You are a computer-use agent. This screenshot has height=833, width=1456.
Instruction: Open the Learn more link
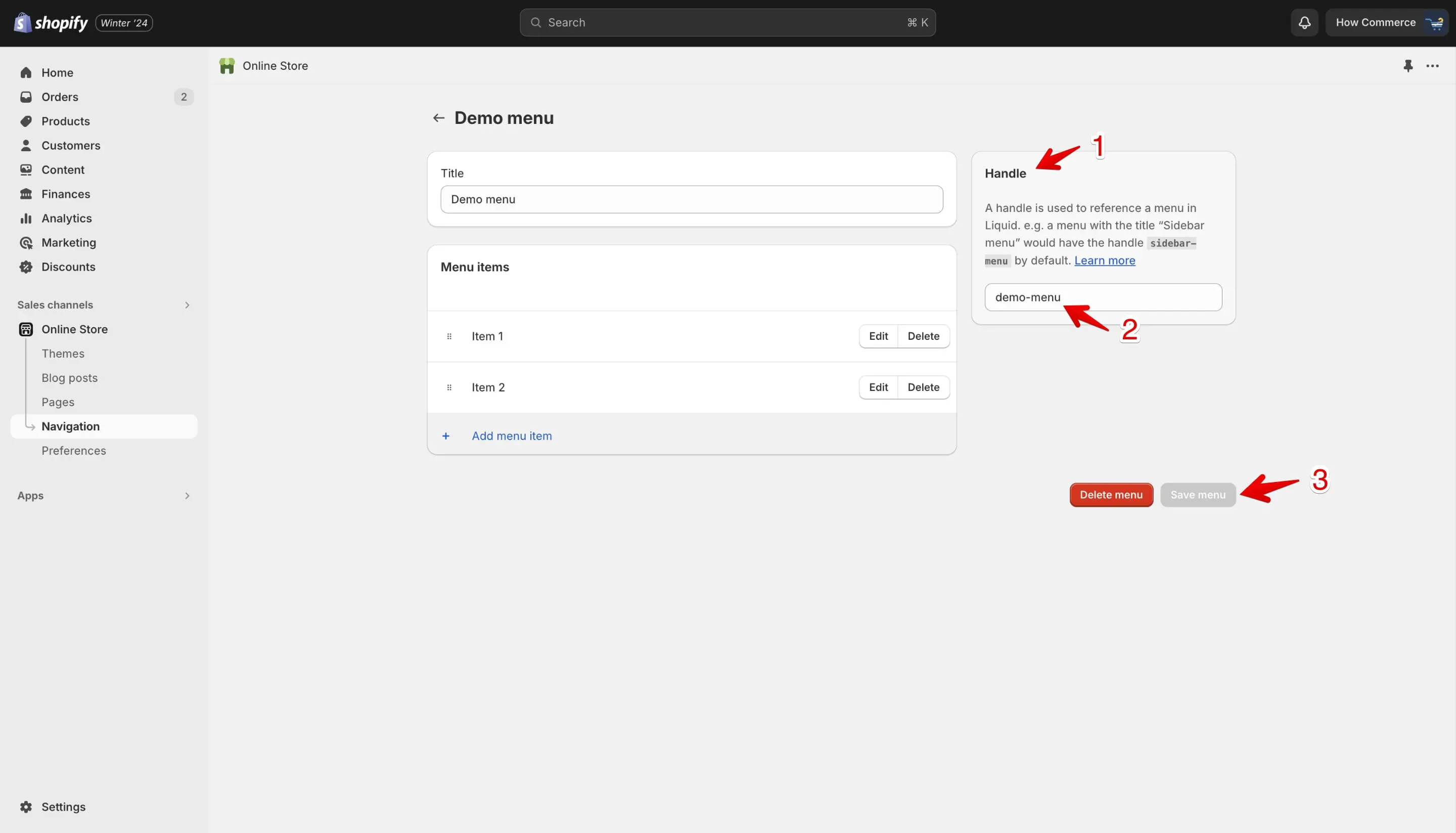click(x=1105, y=261)
